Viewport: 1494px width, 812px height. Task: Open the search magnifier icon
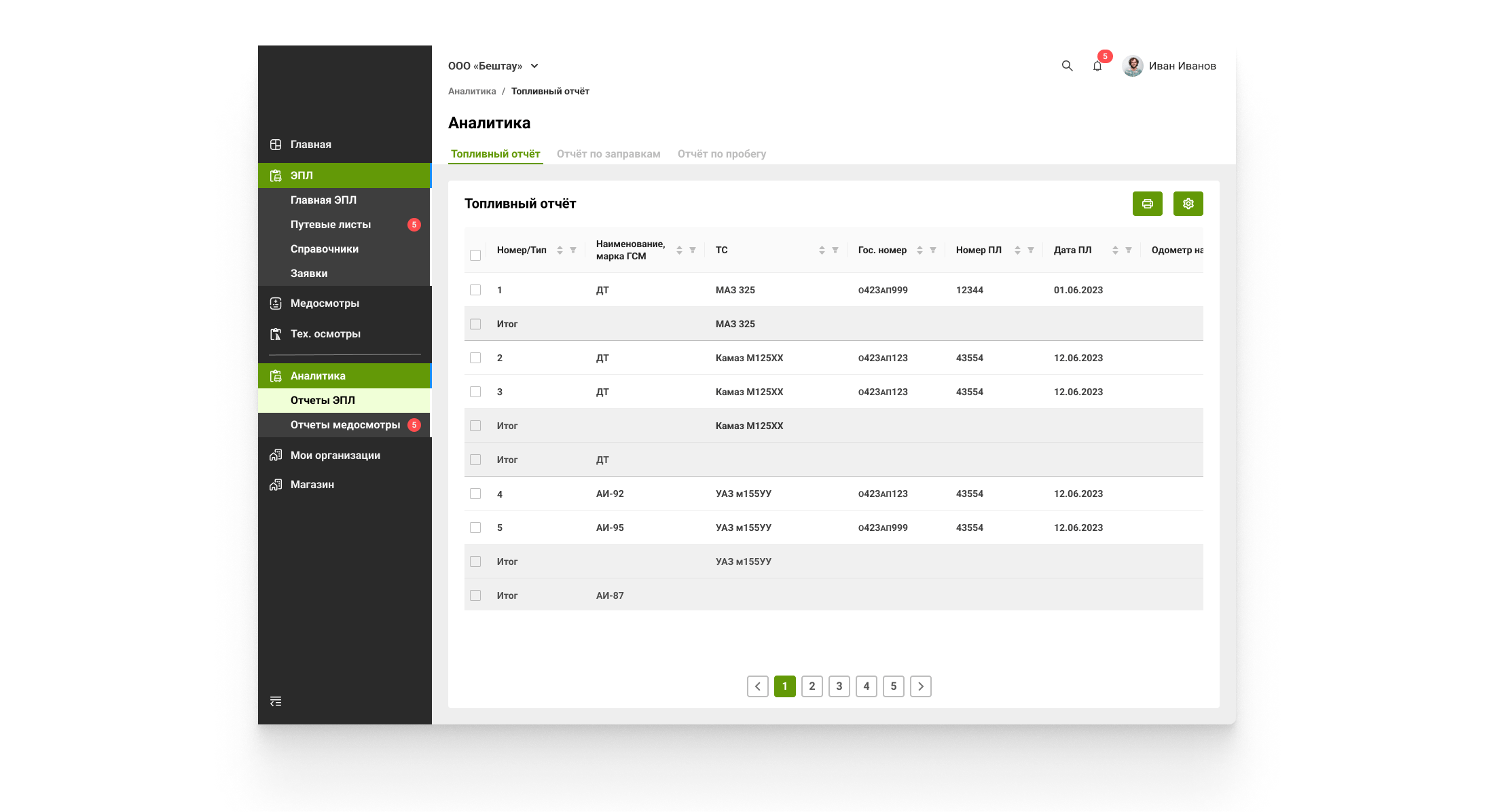click(x=1067, y=66)
